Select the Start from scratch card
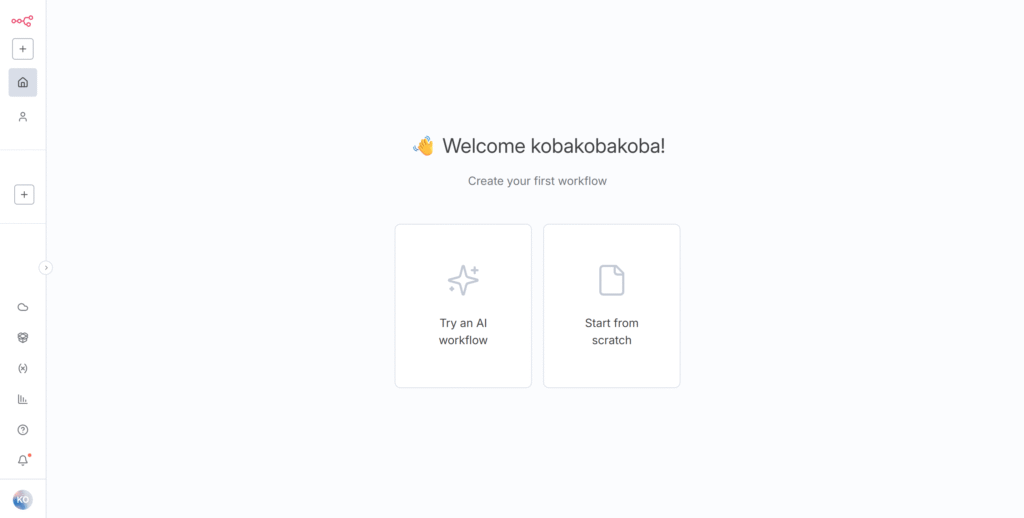1024x518 pixels. pos(612,306)
